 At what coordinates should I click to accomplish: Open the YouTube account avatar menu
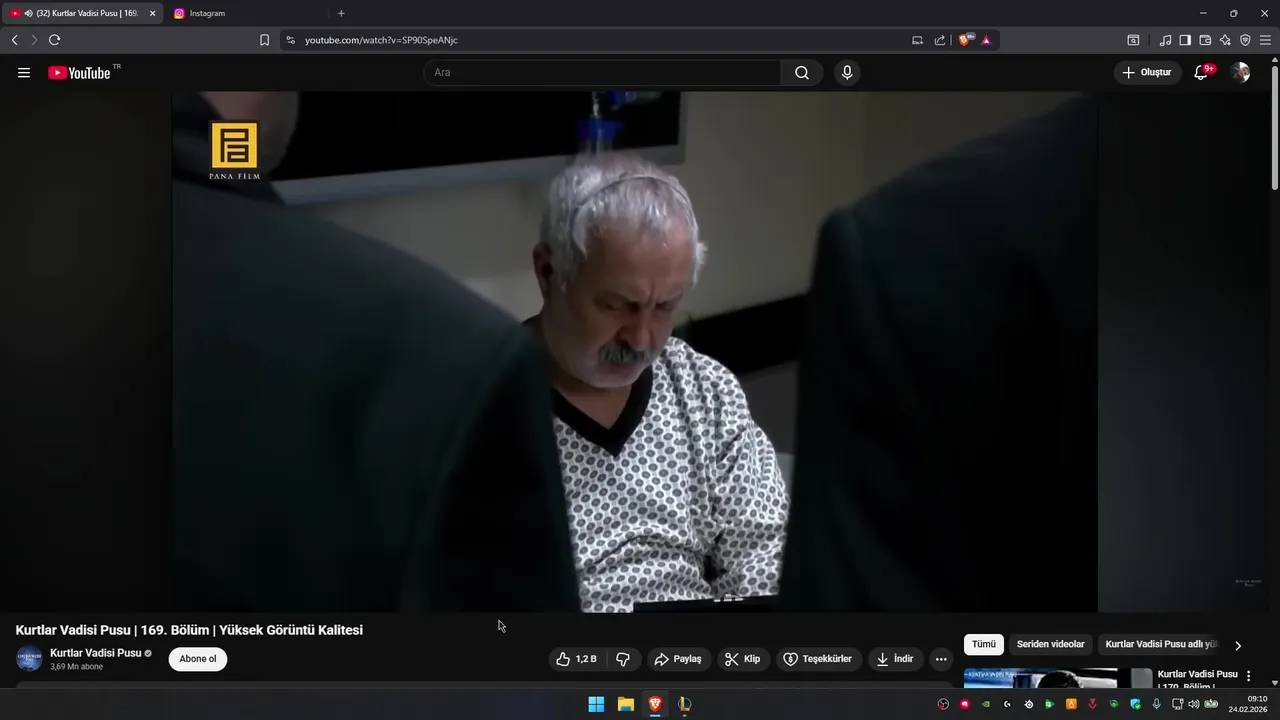pos(1240,73)
